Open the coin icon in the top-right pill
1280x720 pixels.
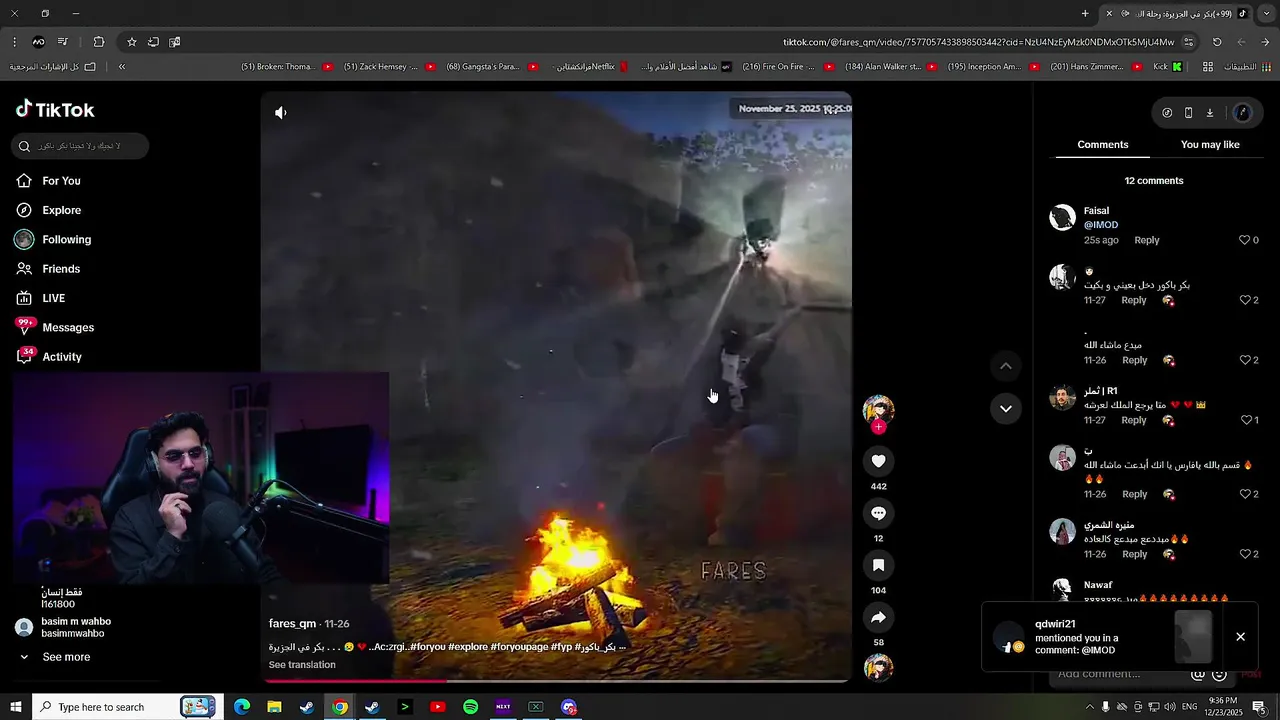click(x=1167, y=113)
